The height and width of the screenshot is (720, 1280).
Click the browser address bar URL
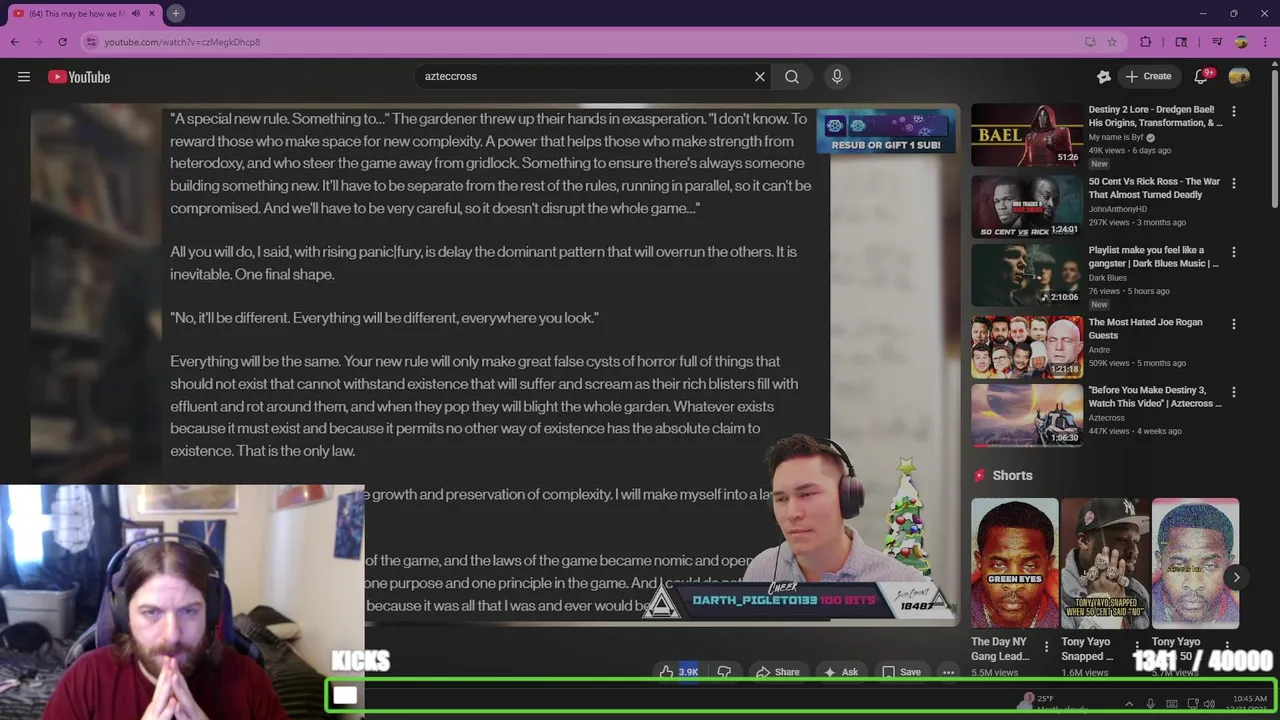point(182,42)
